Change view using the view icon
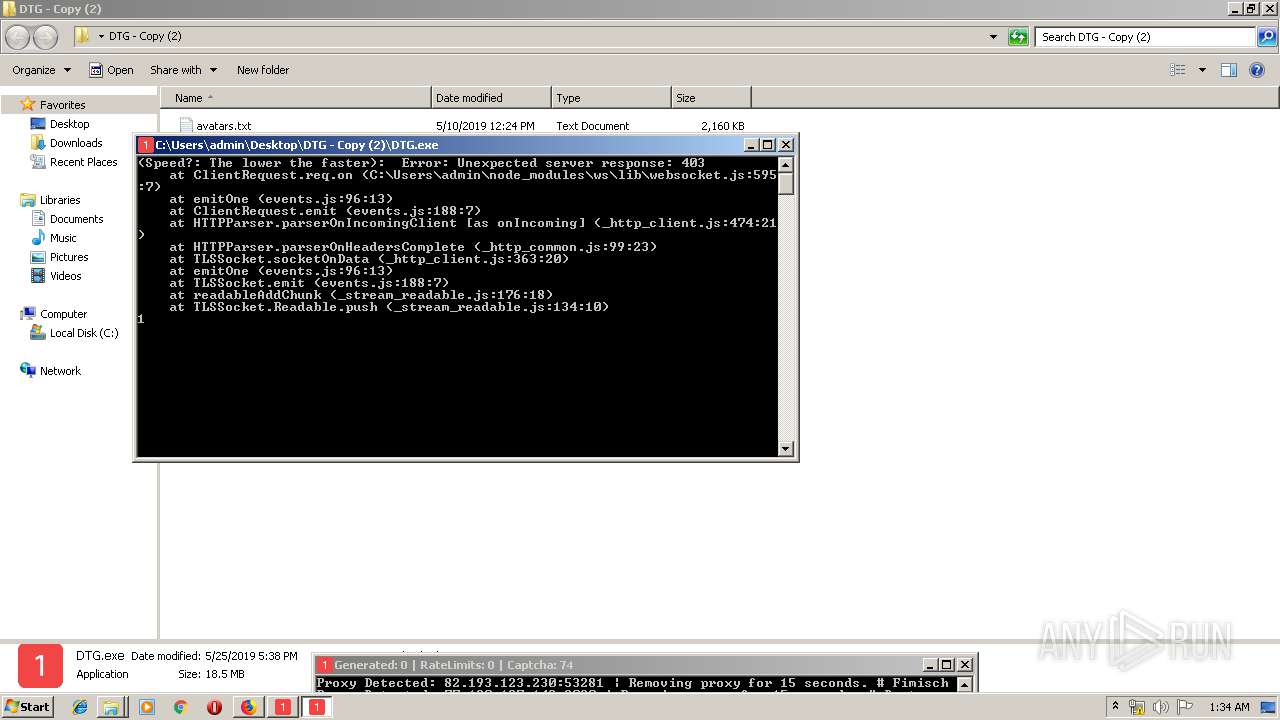This screenshot has height=720, width=1280. click(x=1178, y=70)
